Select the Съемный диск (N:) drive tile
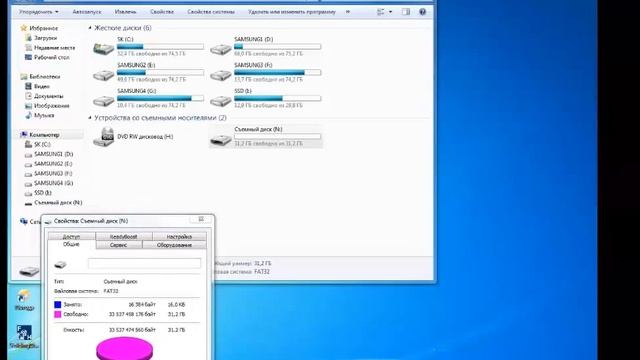The width and height of the screenshot is (640, 360). (265, 137)
